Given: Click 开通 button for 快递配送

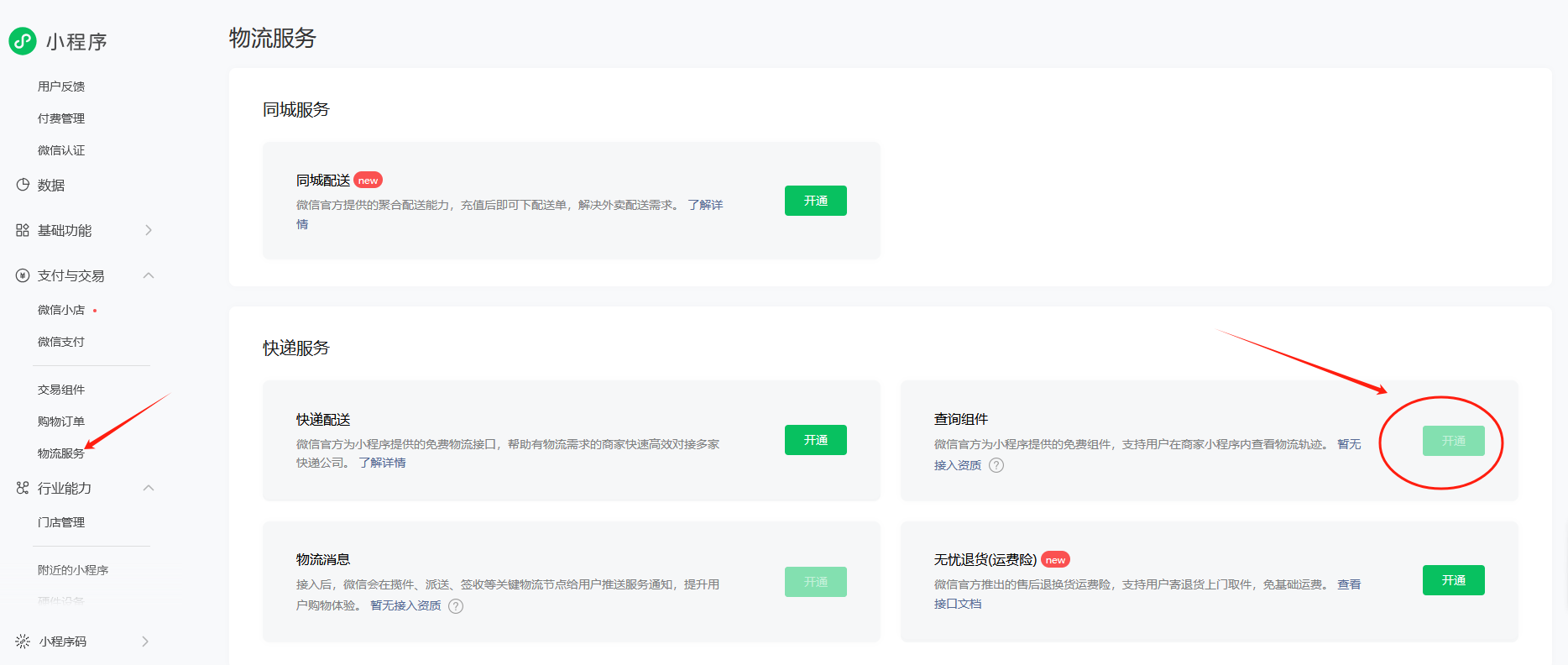Looking at the screenshot, I should click(x=816, y=440).
